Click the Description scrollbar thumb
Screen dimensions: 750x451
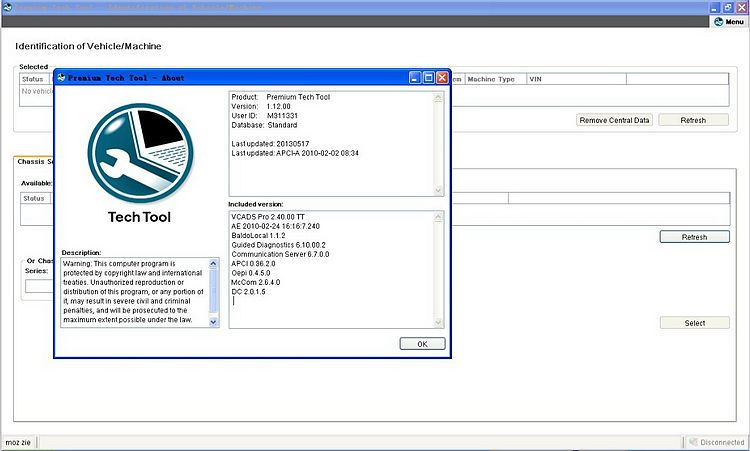(213, 291)
